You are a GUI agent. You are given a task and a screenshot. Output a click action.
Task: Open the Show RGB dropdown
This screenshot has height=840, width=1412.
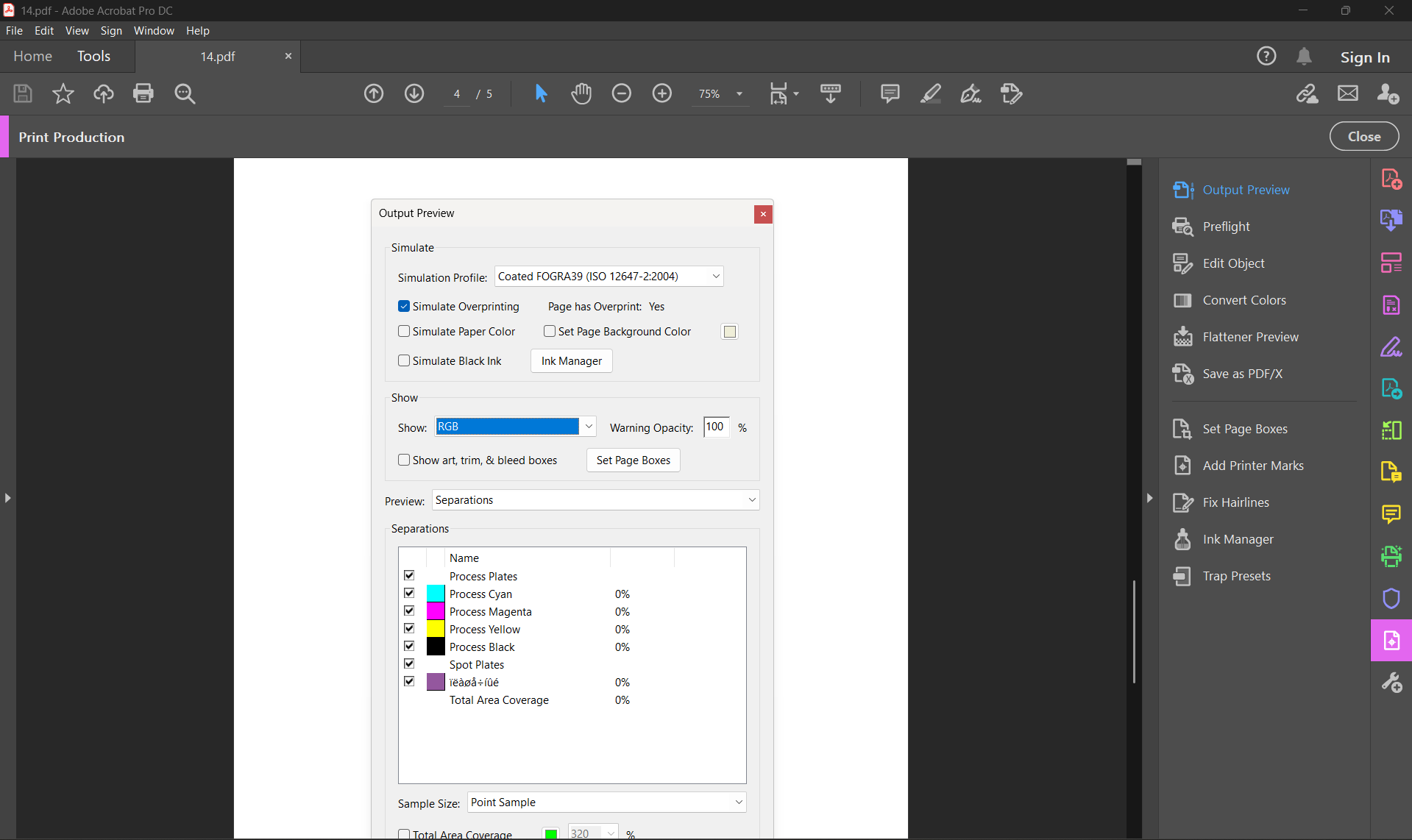point(515,427)
